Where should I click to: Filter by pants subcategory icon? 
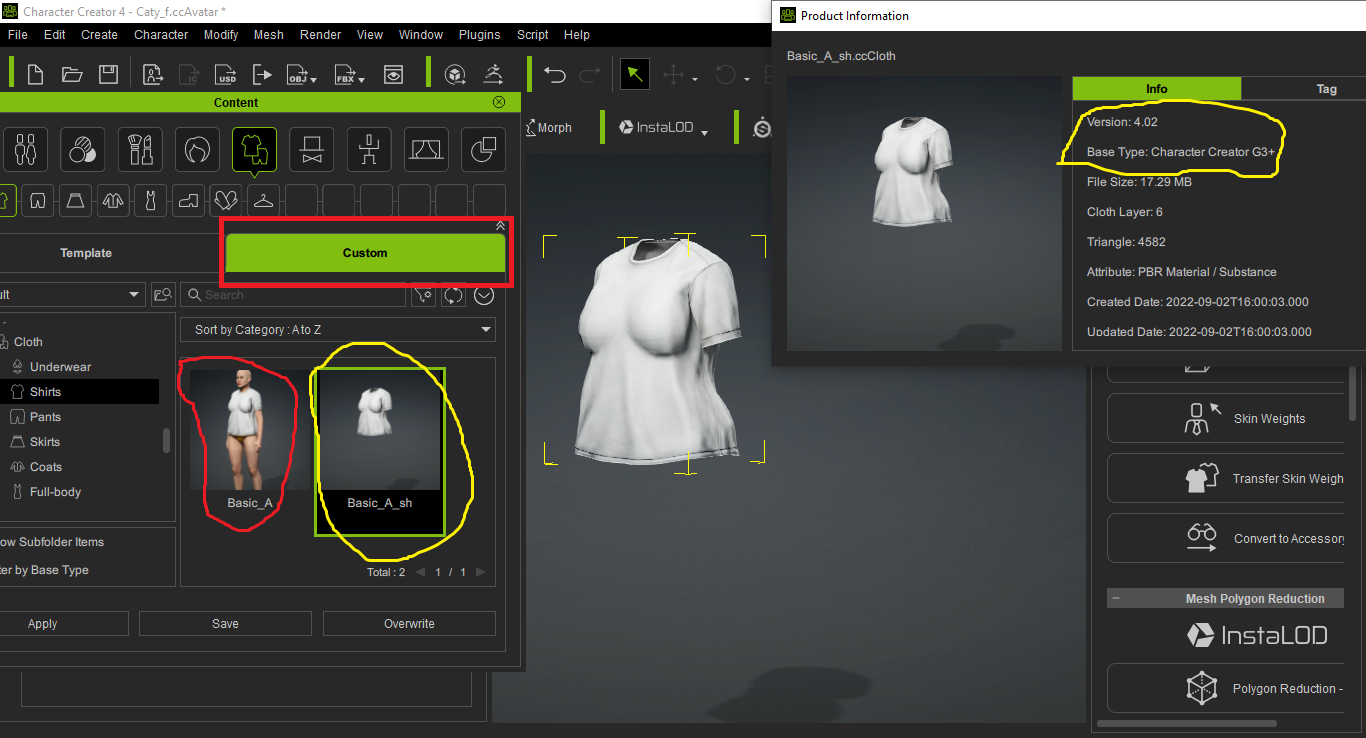(38, 200)
